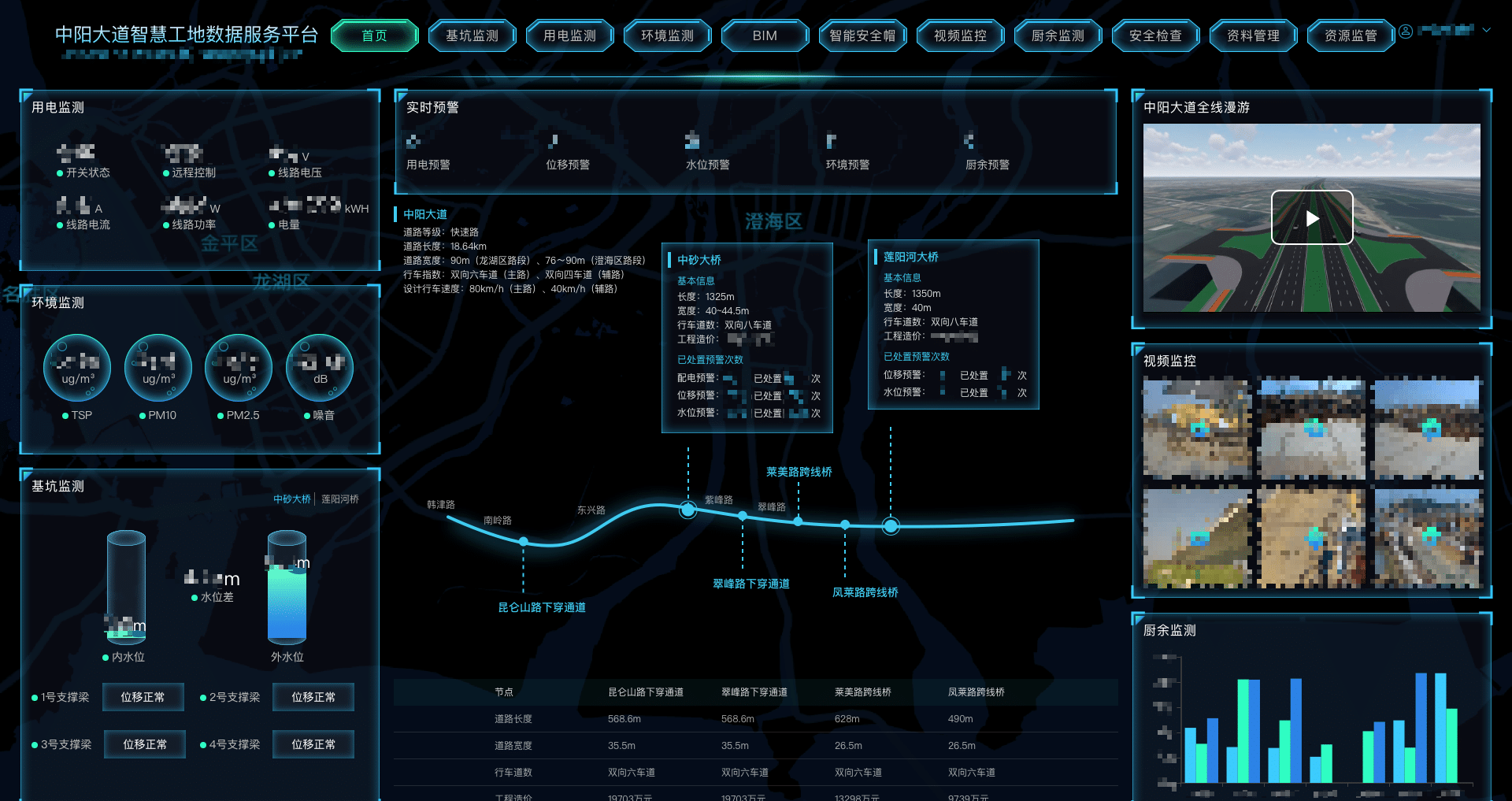Click the 内水位 cylinder gauge

click(126, 588)
